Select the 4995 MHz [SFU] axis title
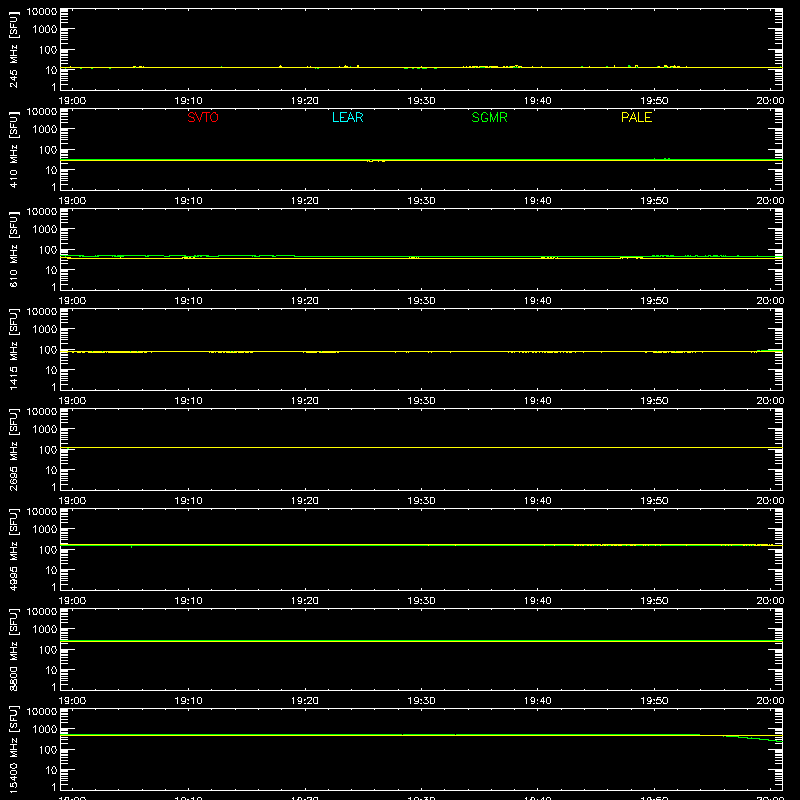Viewport: 800px width, 800px height. pos(13,549)
